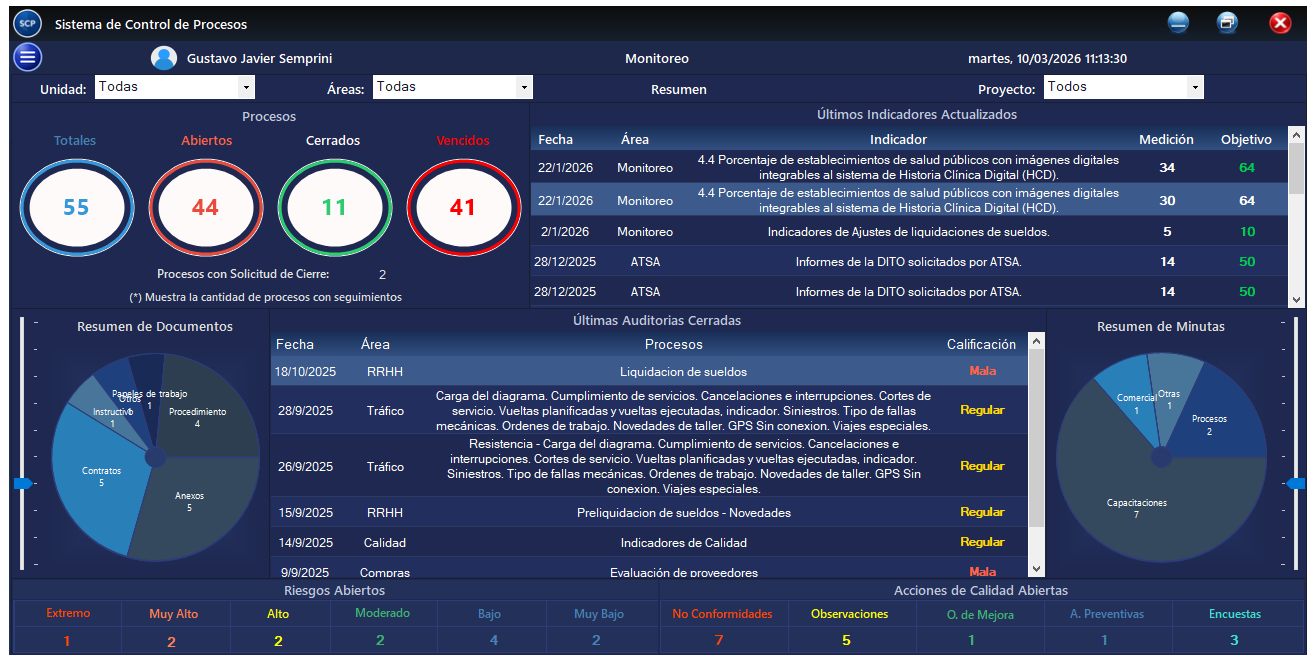Open the Áreas dropdown list
This screenshot has width=1310, height=660.
[x=524, y=88]
